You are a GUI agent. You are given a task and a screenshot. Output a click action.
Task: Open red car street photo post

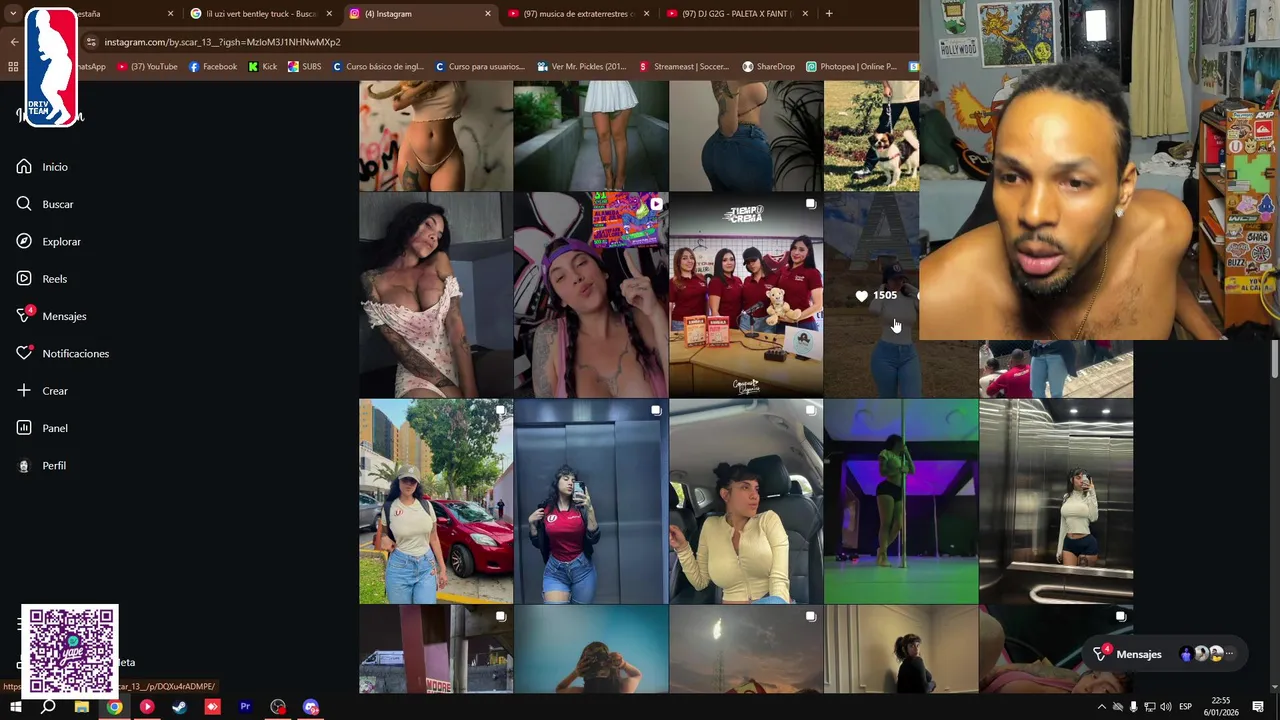click(x=436, y=502)
